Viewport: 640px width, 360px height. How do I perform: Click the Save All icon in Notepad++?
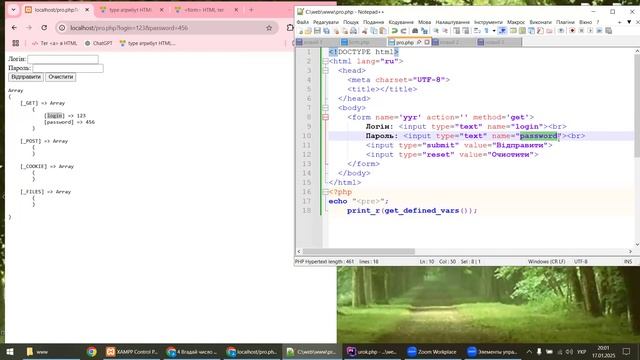326,31
